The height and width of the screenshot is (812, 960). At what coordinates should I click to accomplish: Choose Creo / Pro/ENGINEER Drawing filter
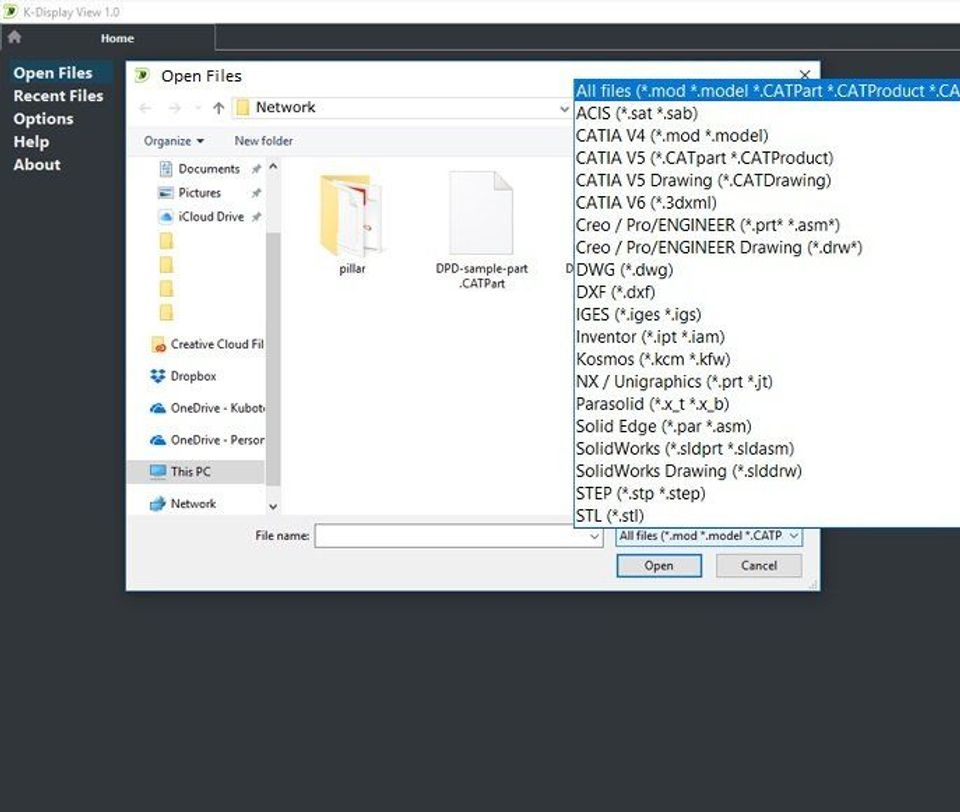click(767, 247)
